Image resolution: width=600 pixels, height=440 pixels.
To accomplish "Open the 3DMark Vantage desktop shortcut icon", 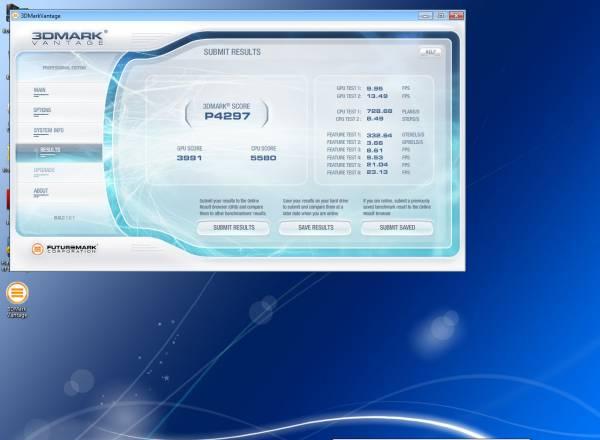I will (17, 299).
